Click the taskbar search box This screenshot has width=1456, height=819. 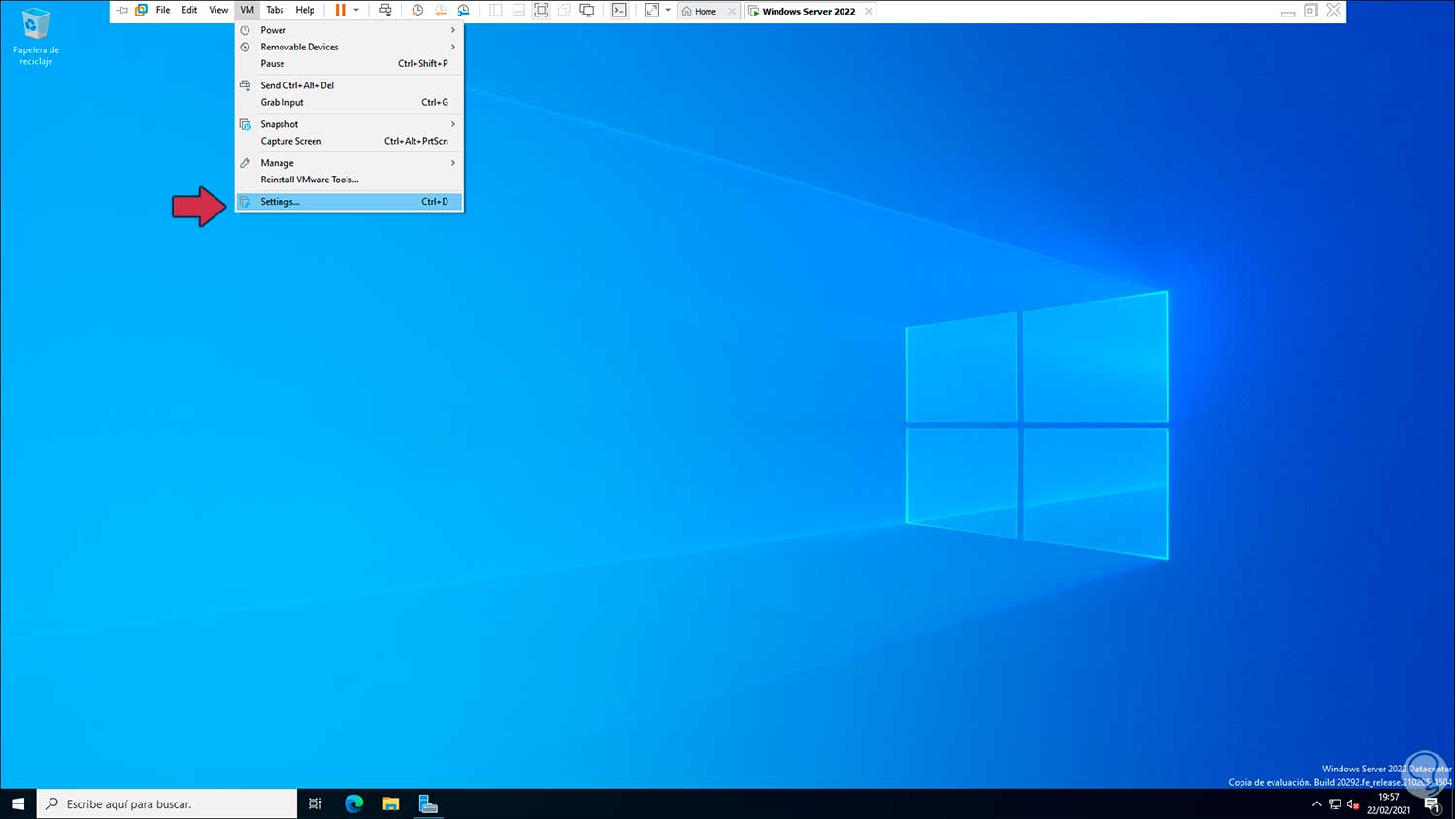[167, 803]
